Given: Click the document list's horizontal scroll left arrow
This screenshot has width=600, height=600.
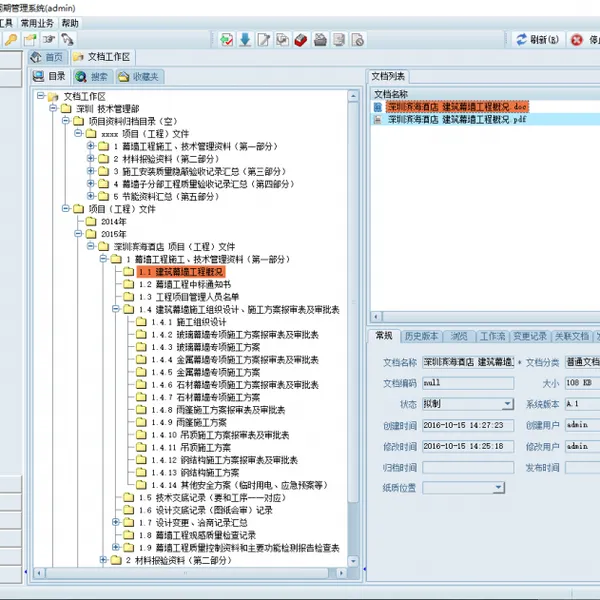Looking at the screenshot, I should point(376,317).
